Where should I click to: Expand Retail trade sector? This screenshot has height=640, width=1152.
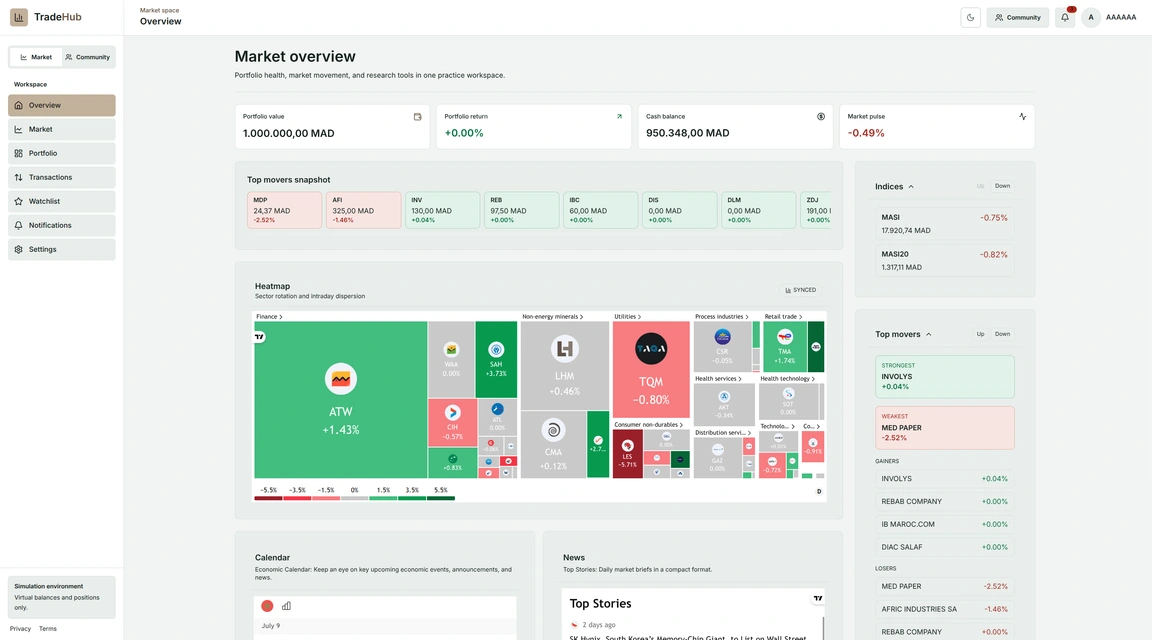pyautogui.click(x=783, y=317)
